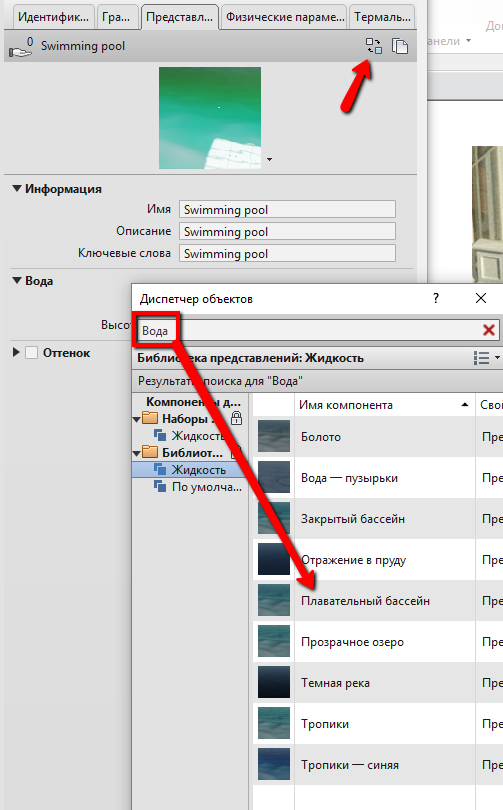Click the Темная река thumbnail

click(x=274, y=682)
